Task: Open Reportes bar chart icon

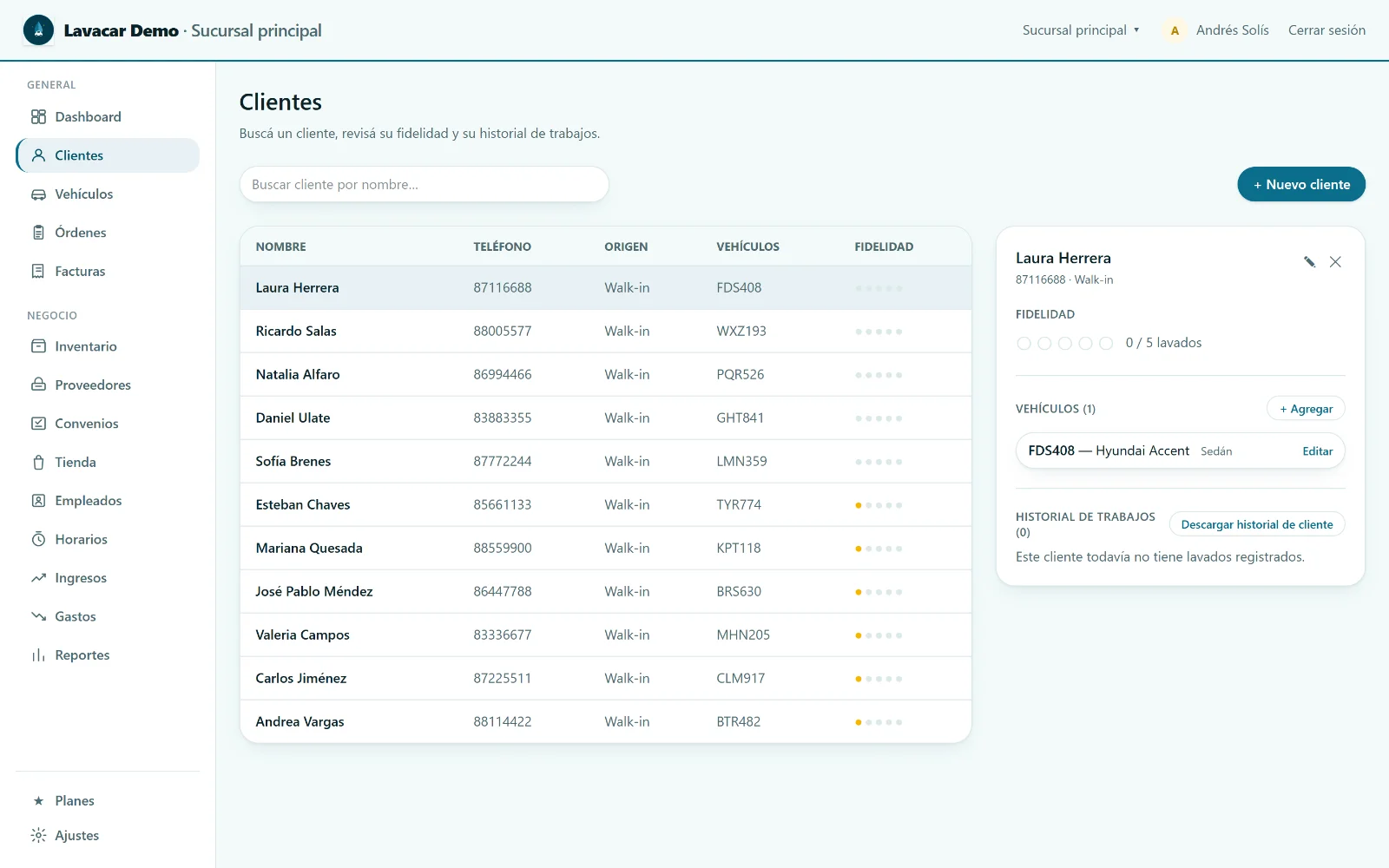Action: point(38,655)
